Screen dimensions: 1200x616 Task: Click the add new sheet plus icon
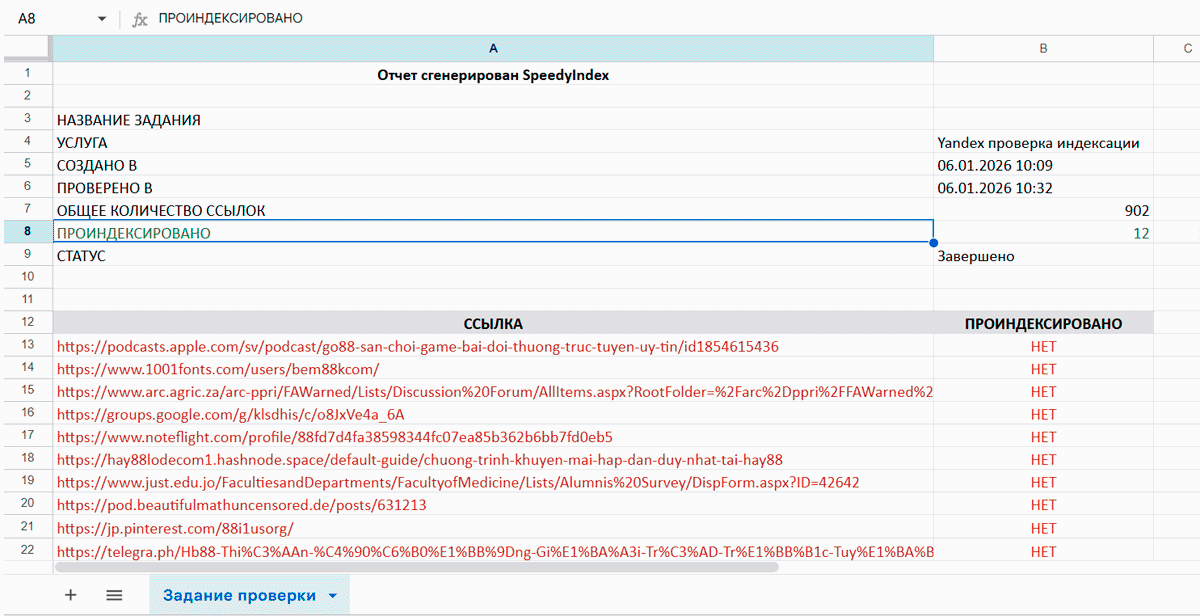coord(70,595)
